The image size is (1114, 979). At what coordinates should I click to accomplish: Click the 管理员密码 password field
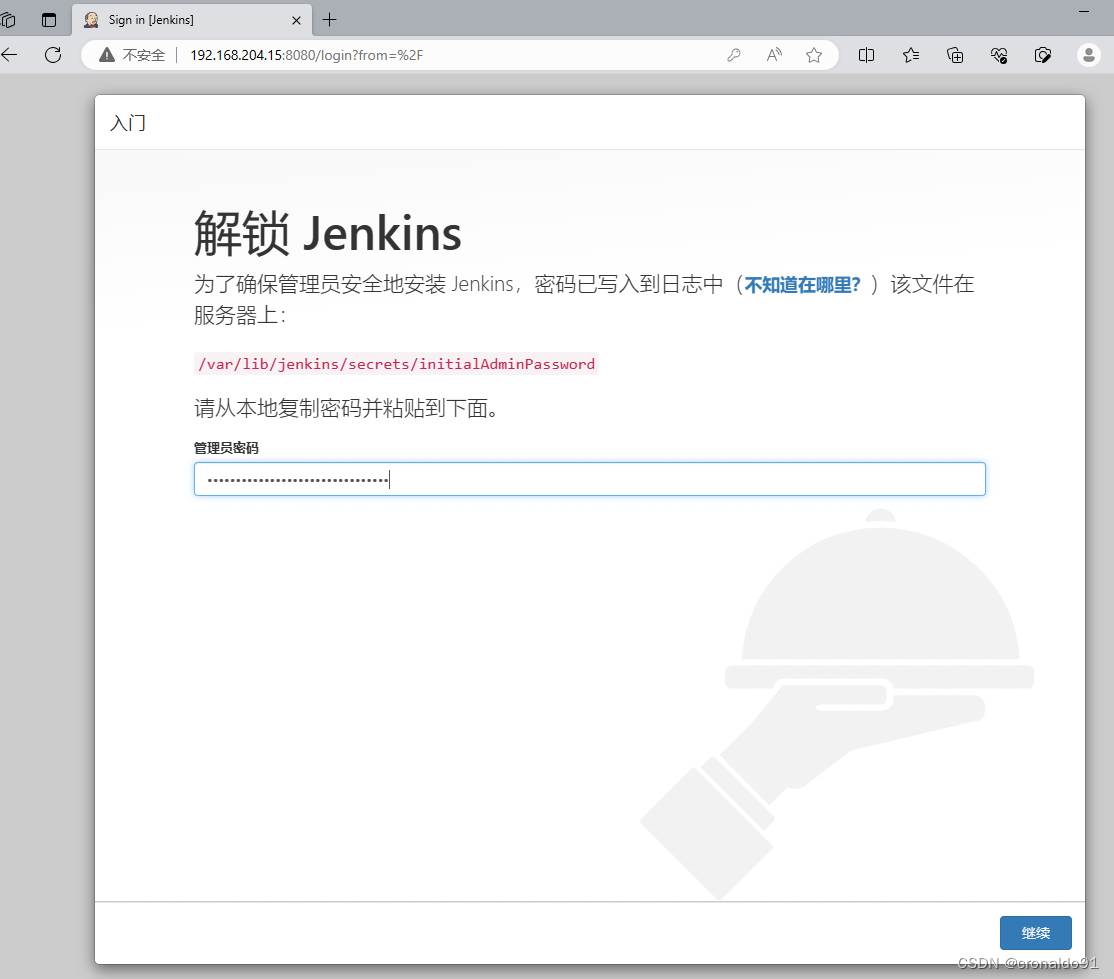click(590, 479)
